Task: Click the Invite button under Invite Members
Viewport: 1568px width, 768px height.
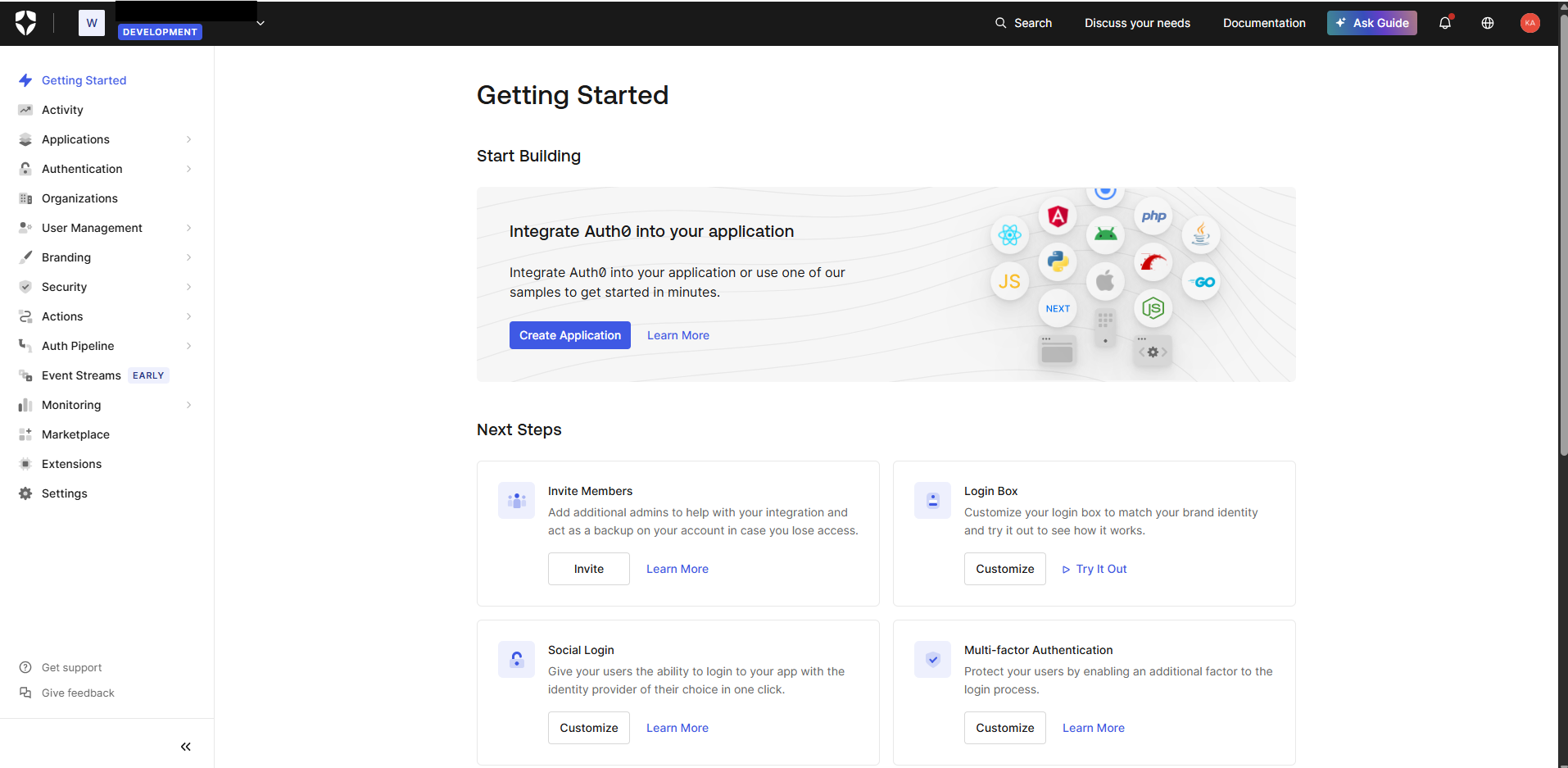Action: (588, 568)
